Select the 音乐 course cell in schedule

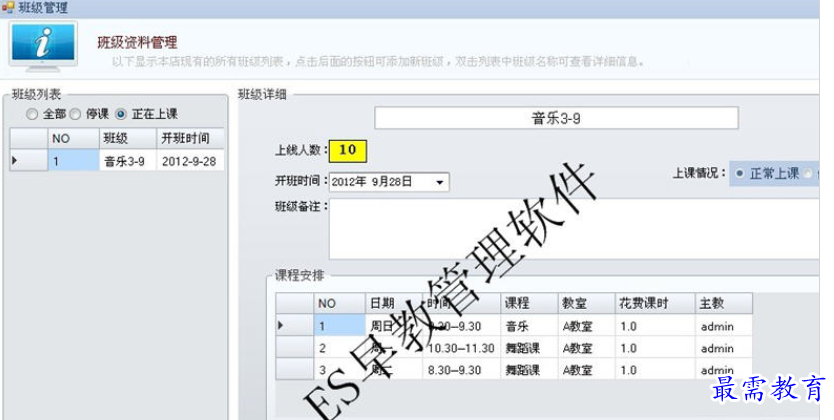(x=529, y=325)
